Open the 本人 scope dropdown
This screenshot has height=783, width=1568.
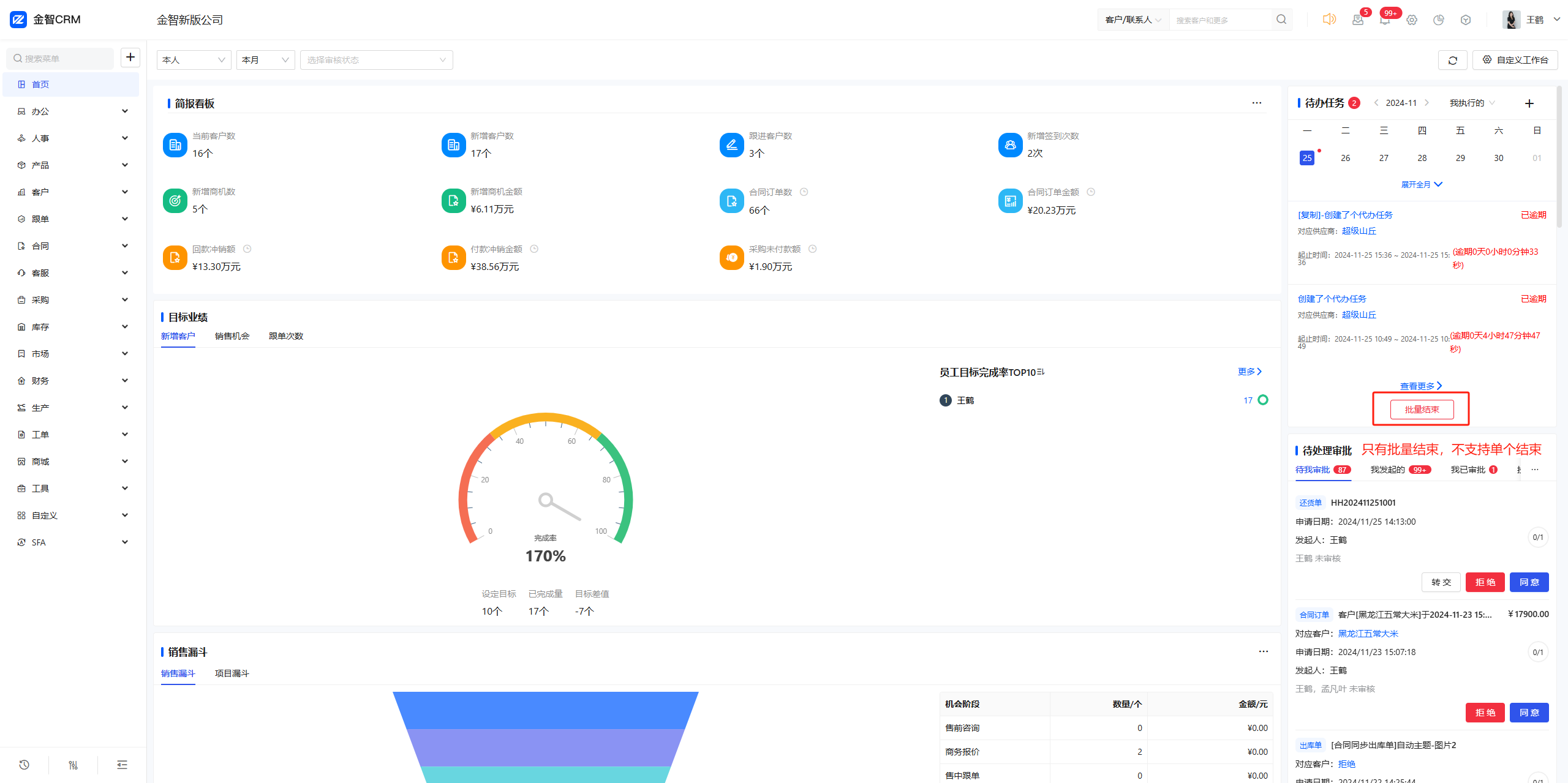[194, 60]
